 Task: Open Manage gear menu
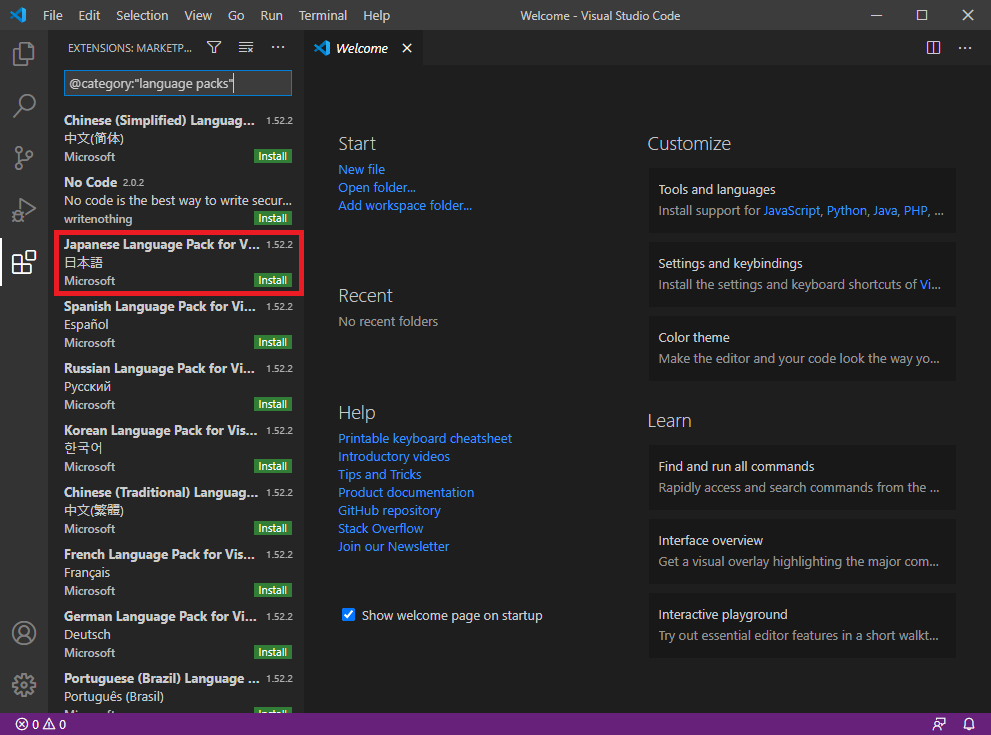[23, 684]
